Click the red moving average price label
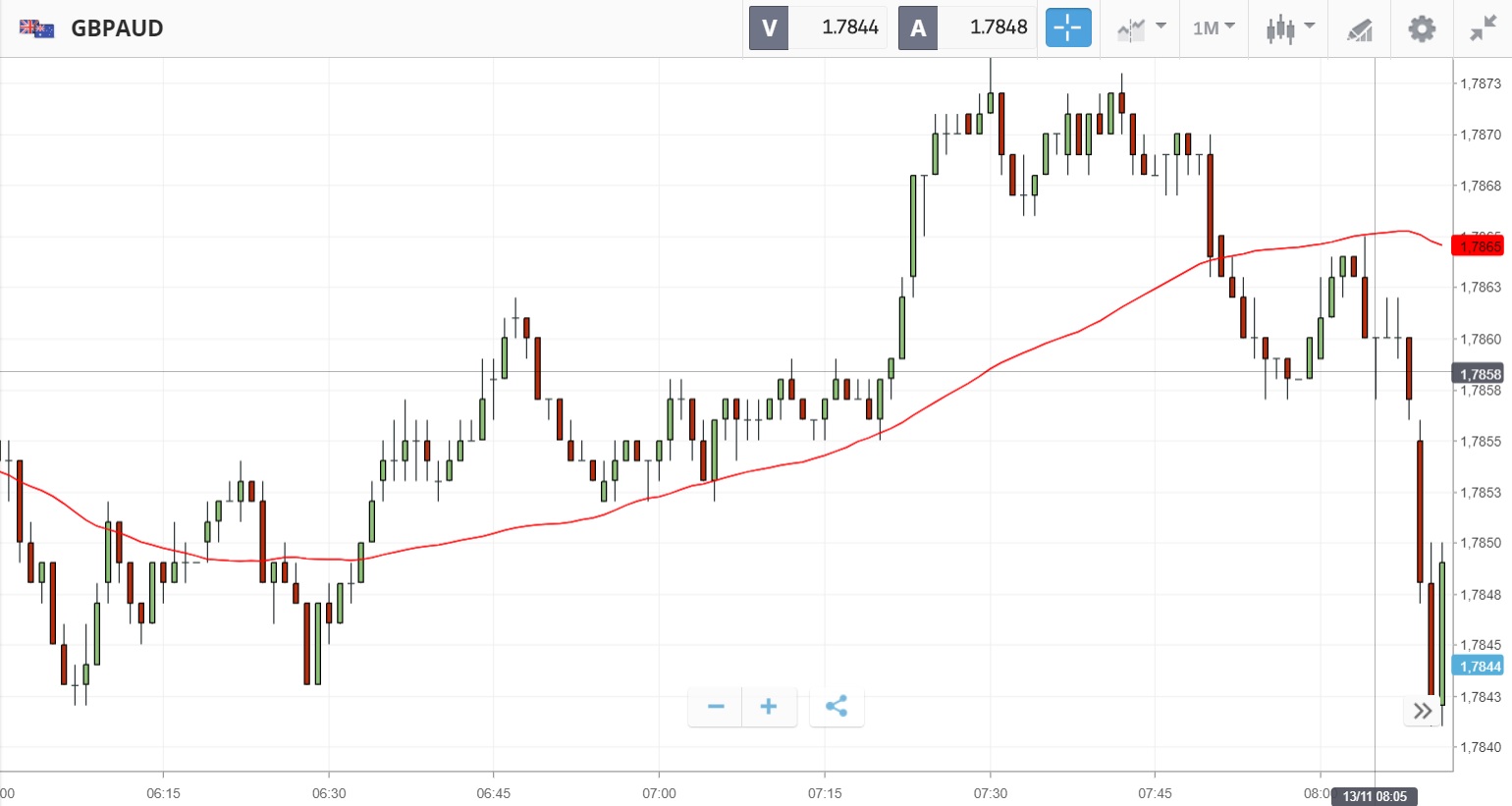Screen dimensions: 1512x806 click(1478, 246)
